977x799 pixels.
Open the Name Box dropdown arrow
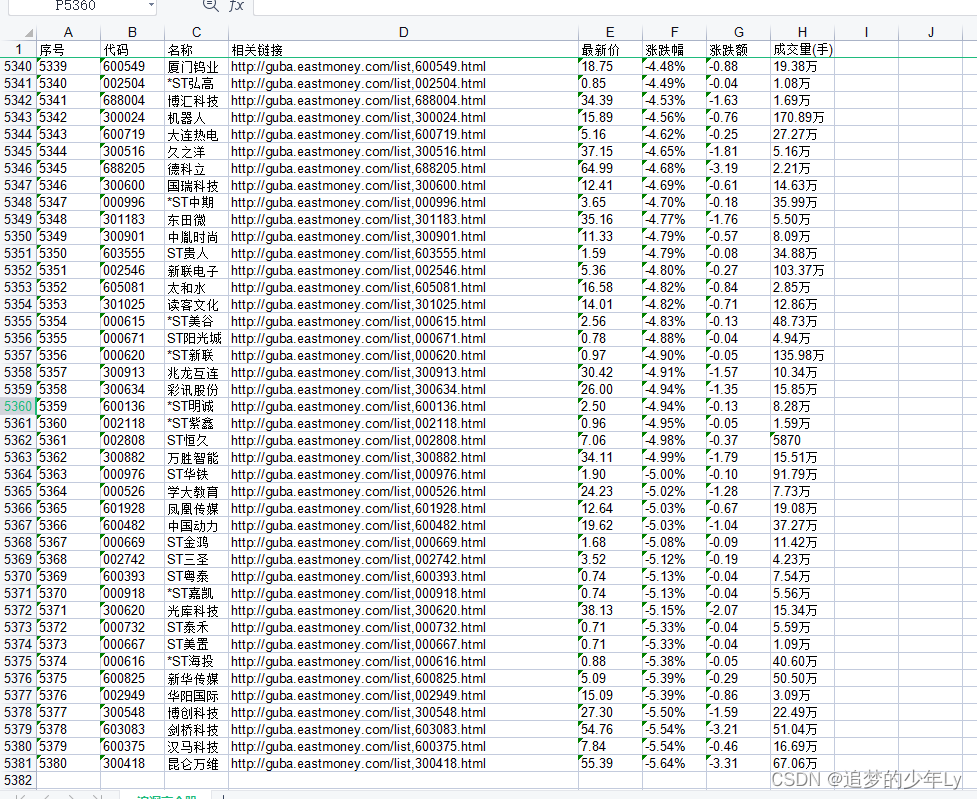(x=151, y=6)
